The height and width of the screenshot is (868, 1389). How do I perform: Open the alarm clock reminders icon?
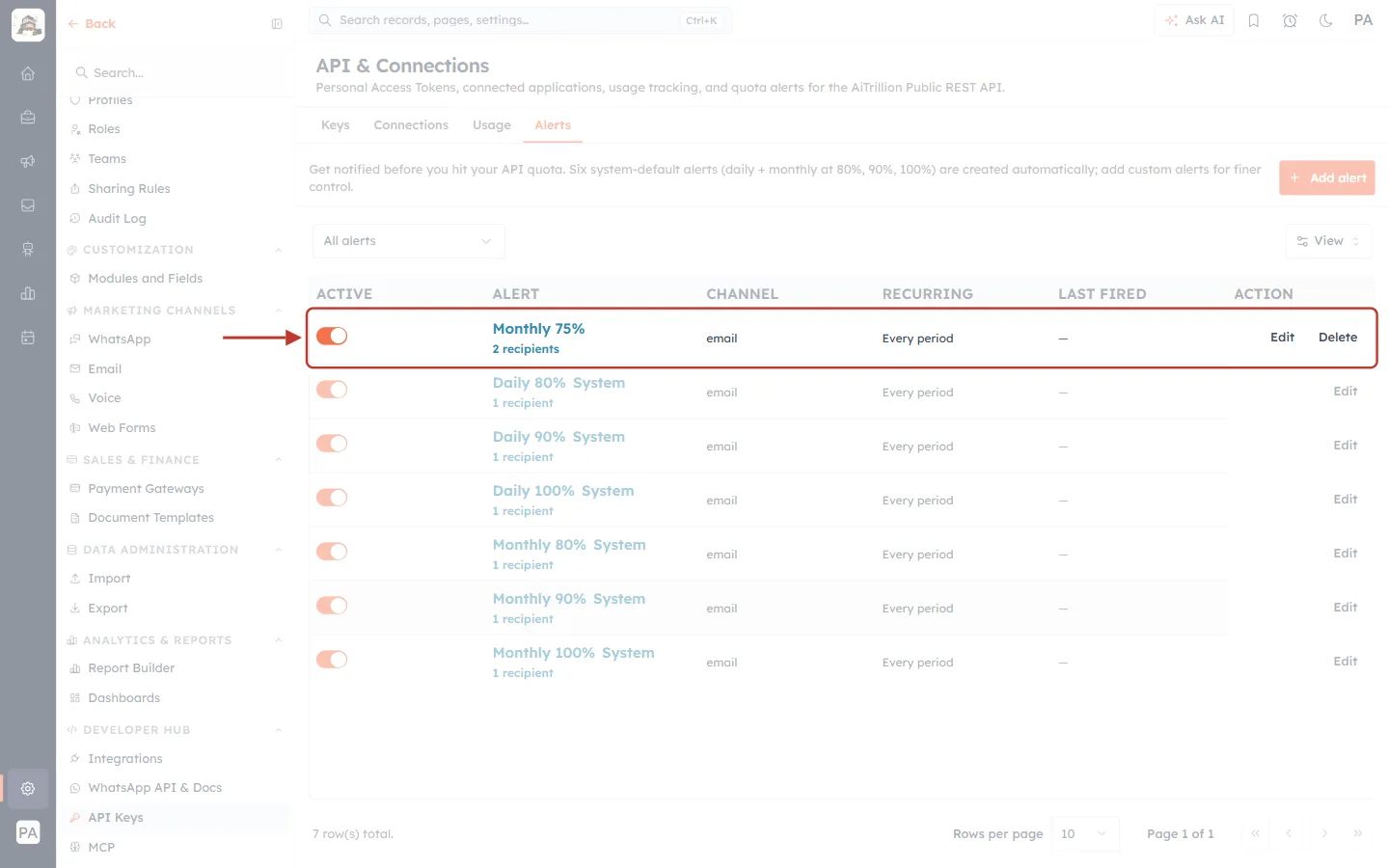(x=1290, y=20)
